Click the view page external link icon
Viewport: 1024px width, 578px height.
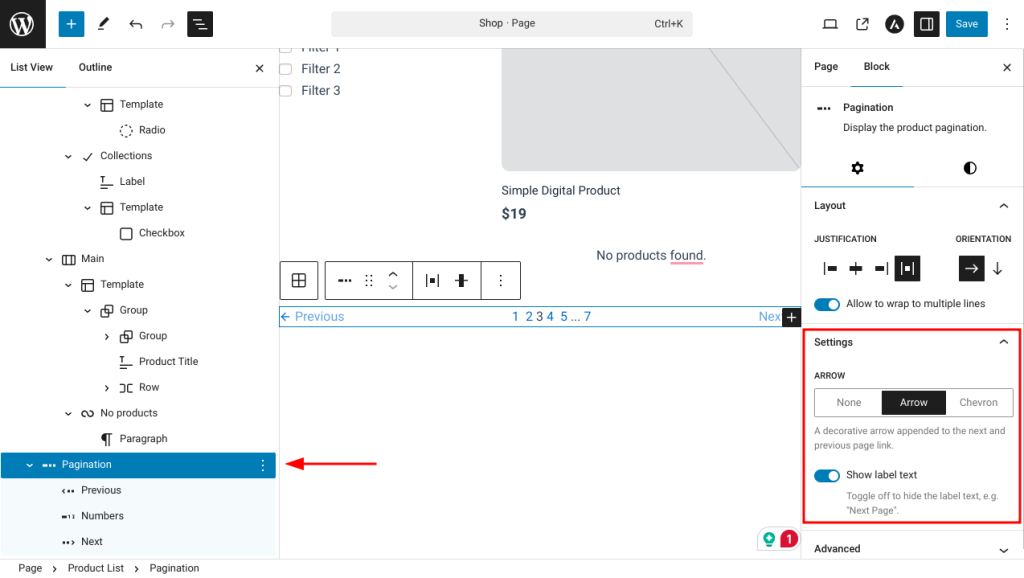point(862,24)
